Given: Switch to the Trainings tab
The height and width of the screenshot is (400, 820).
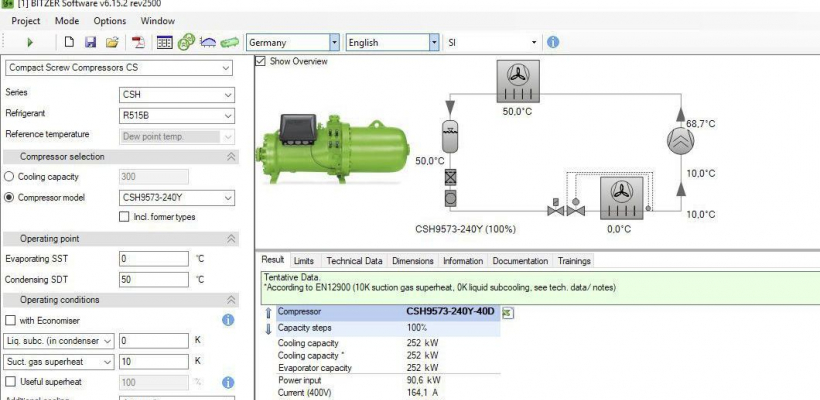Looking at the screenshot, I should coord(574,261).
